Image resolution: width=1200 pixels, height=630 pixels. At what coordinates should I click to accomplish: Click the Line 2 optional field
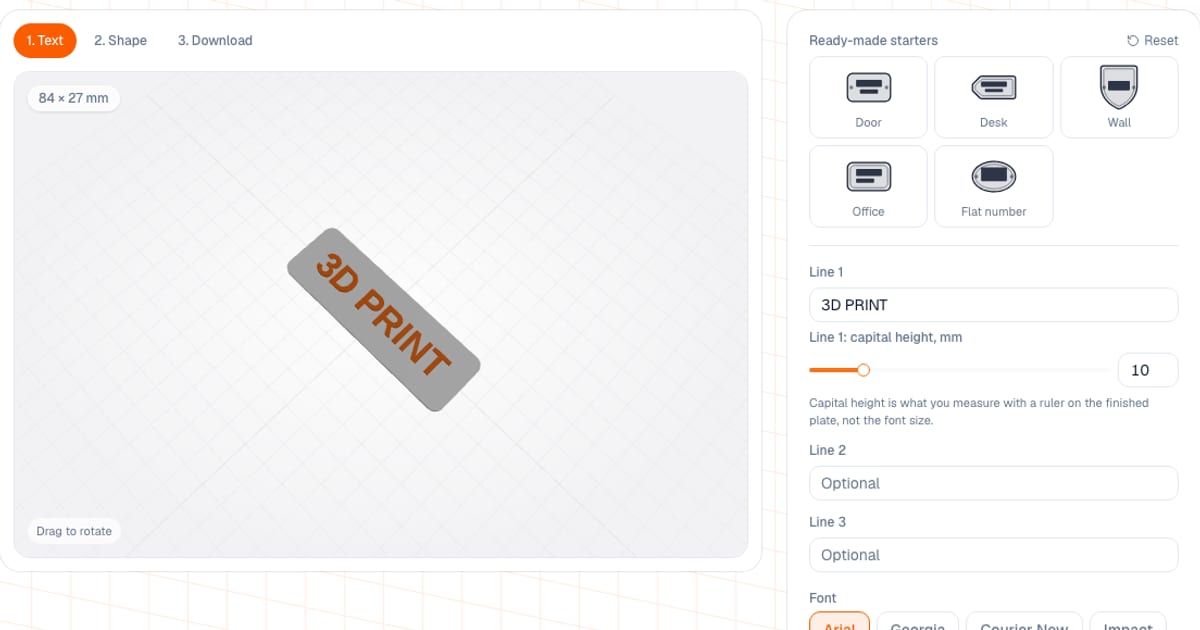[x=993, y=483]
